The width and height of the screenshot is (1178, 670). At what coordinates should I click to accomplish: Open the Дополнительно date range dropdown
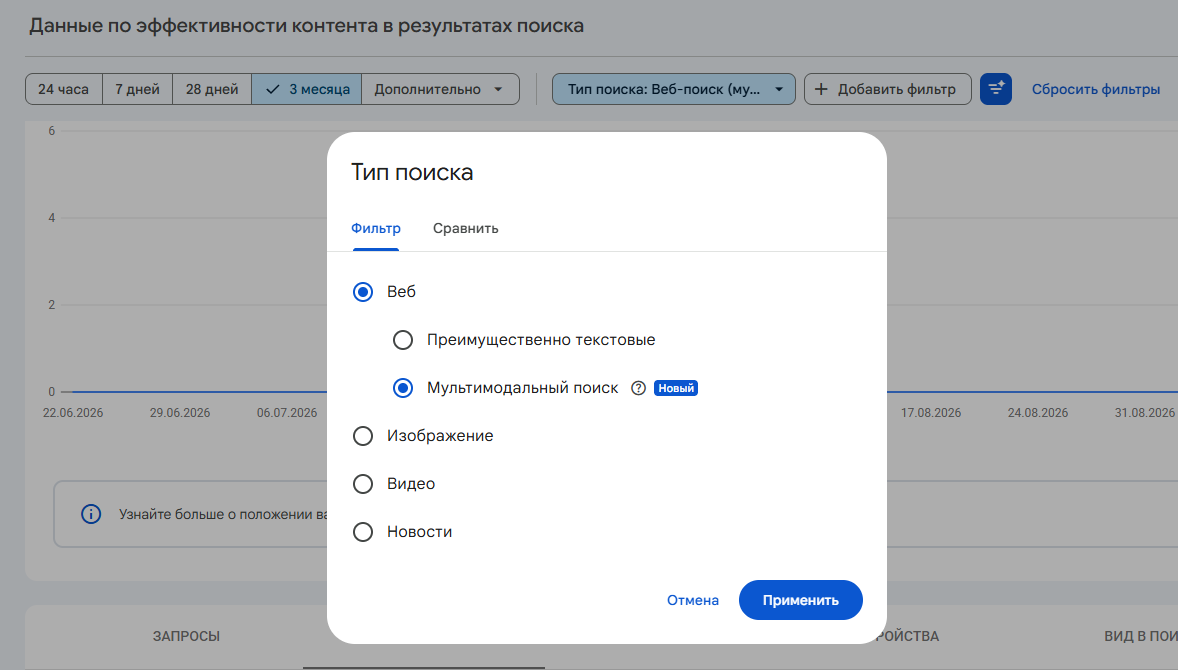[440, 89]
